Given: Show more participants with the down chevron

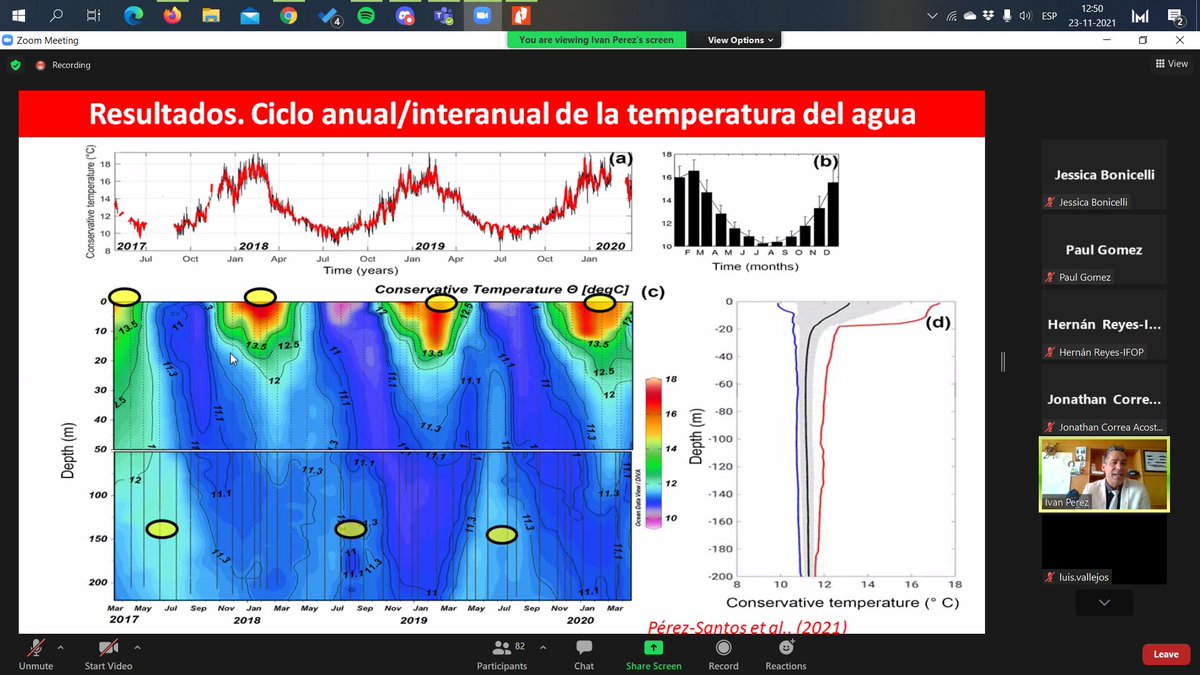Looking at the screenshot, I should coord(1105,603).
